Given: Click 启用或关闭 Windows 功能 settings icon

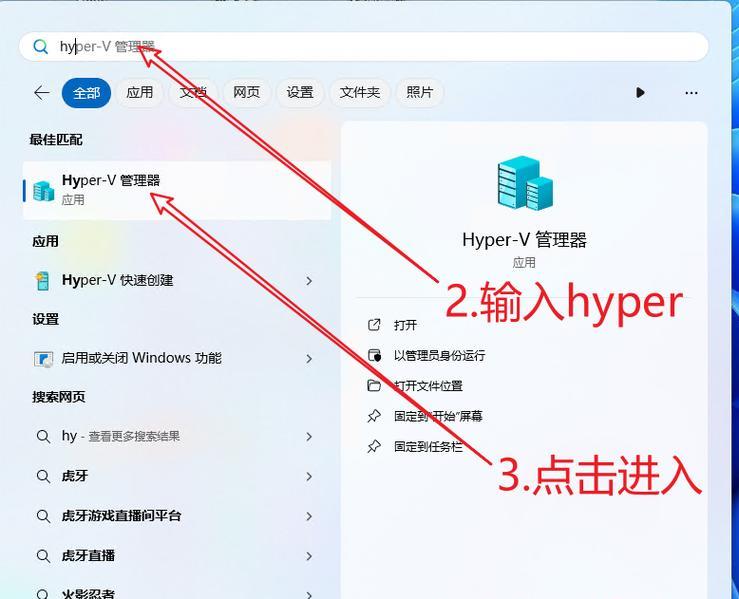Looking at the screenshot, I should click(x=43, y=359).
